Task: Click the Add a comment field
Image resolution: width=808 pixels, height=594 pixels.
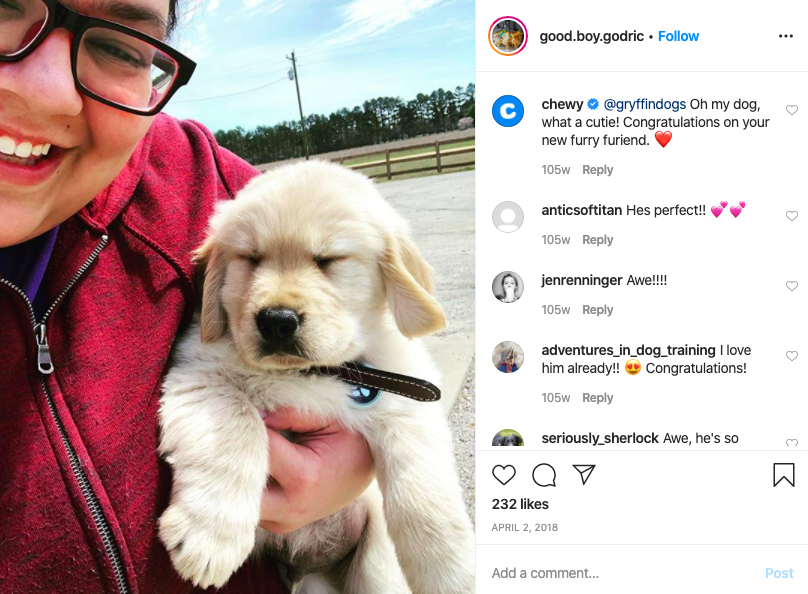Action: pyautogui.click(x=624, y=573)
